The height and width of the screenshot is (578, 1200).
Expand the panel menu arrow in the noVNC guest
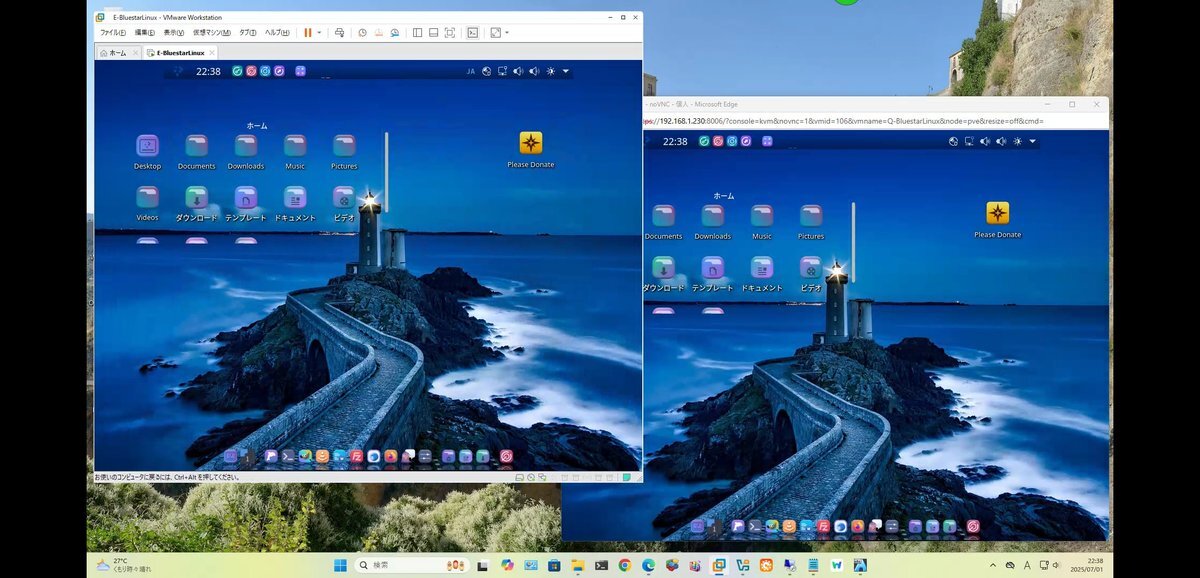1033,141
